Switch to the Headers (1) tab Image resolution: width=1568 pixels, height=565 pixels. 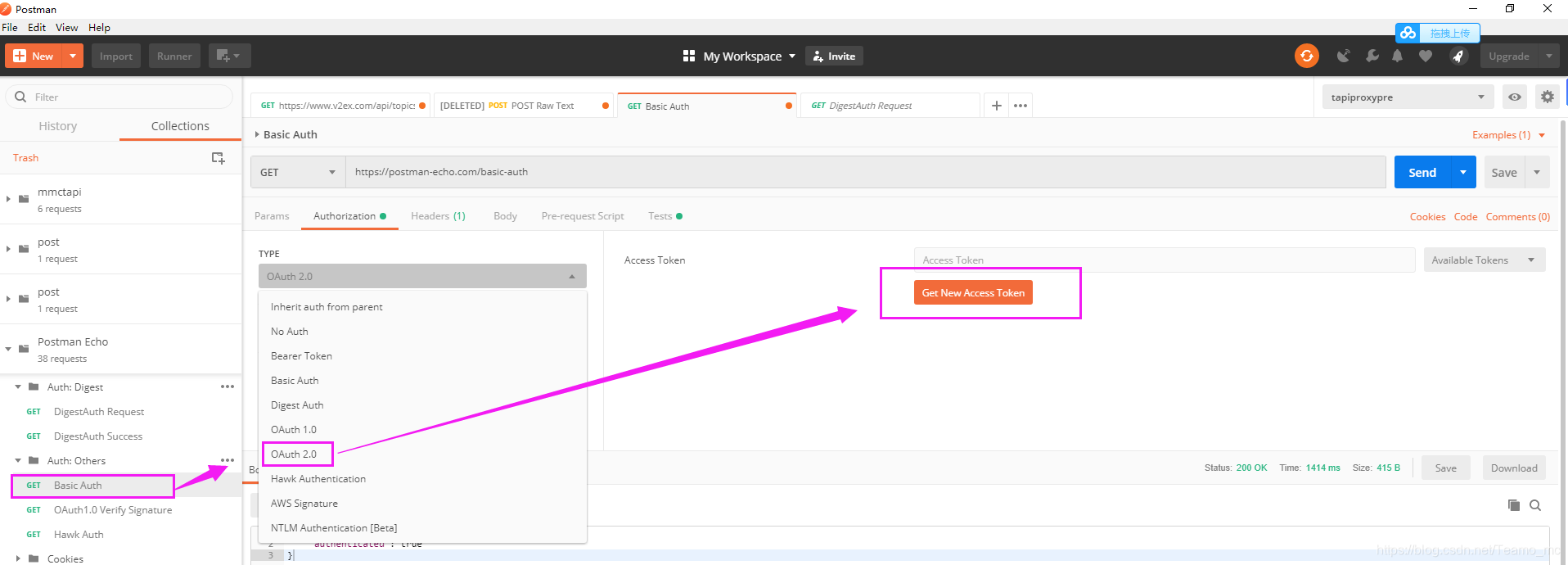pos(438,216)
